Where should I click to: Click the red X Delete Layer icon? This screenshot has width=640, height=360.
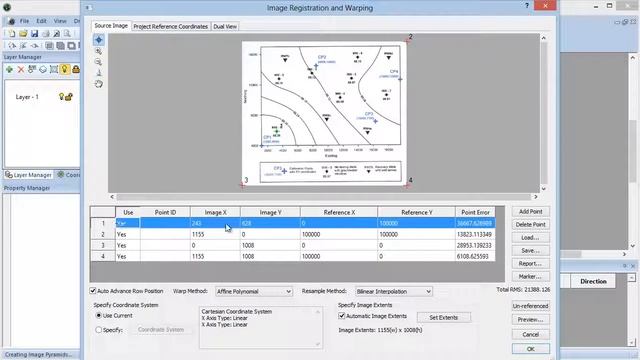point(21,69)
